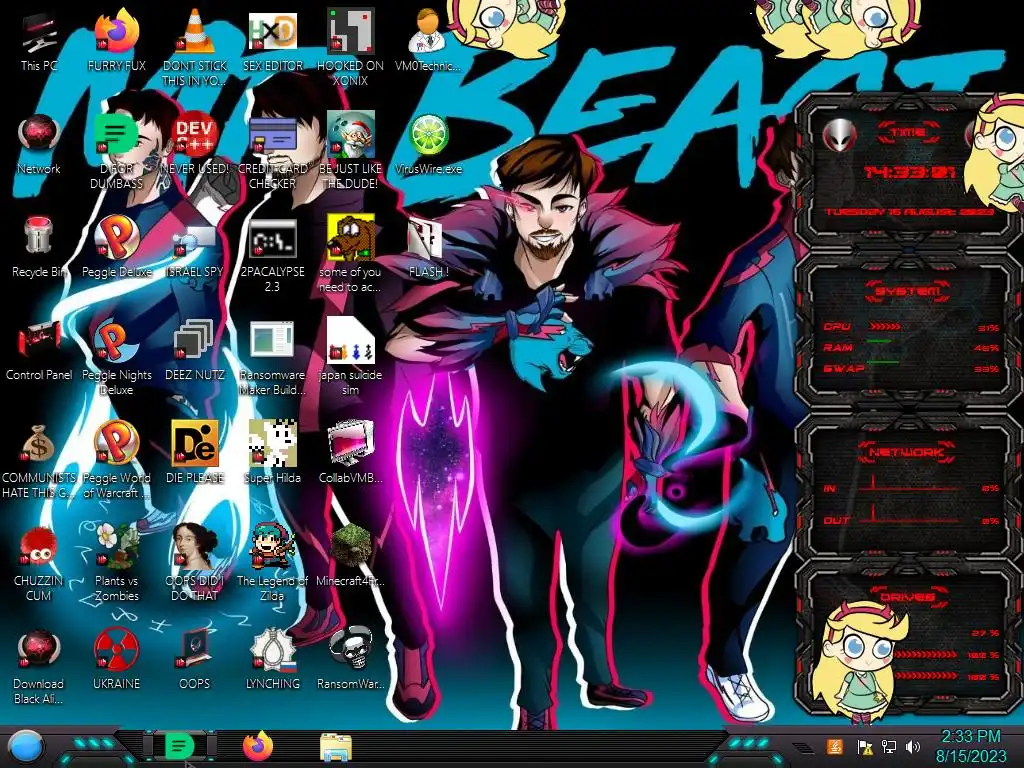Screen dimensions: 1024x768
Task: Click the Start orb on the taskbar
Action: coord(26,747)
